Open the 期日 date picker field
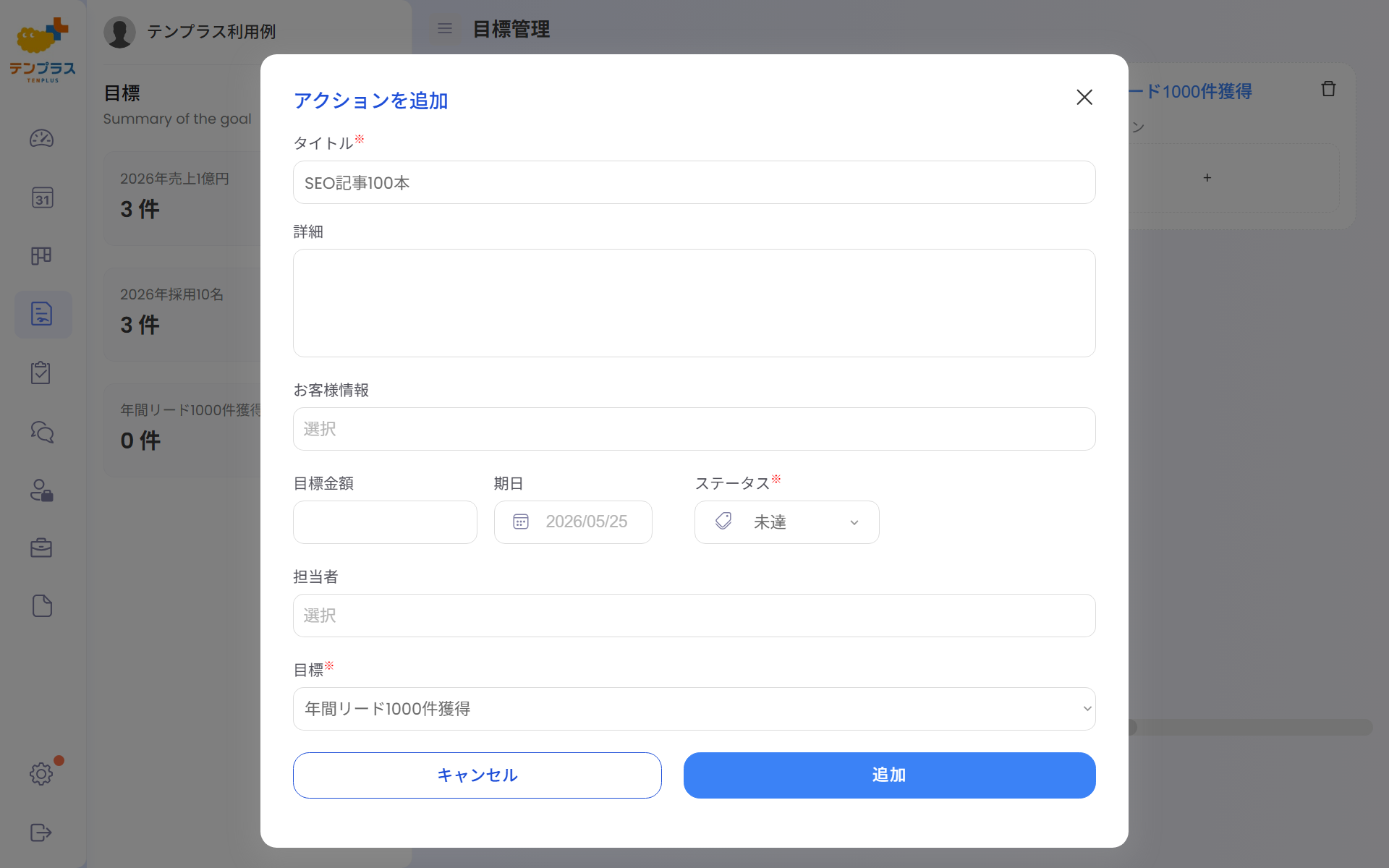The height and width of the screenshot is (868, 1389). point(573,522)
